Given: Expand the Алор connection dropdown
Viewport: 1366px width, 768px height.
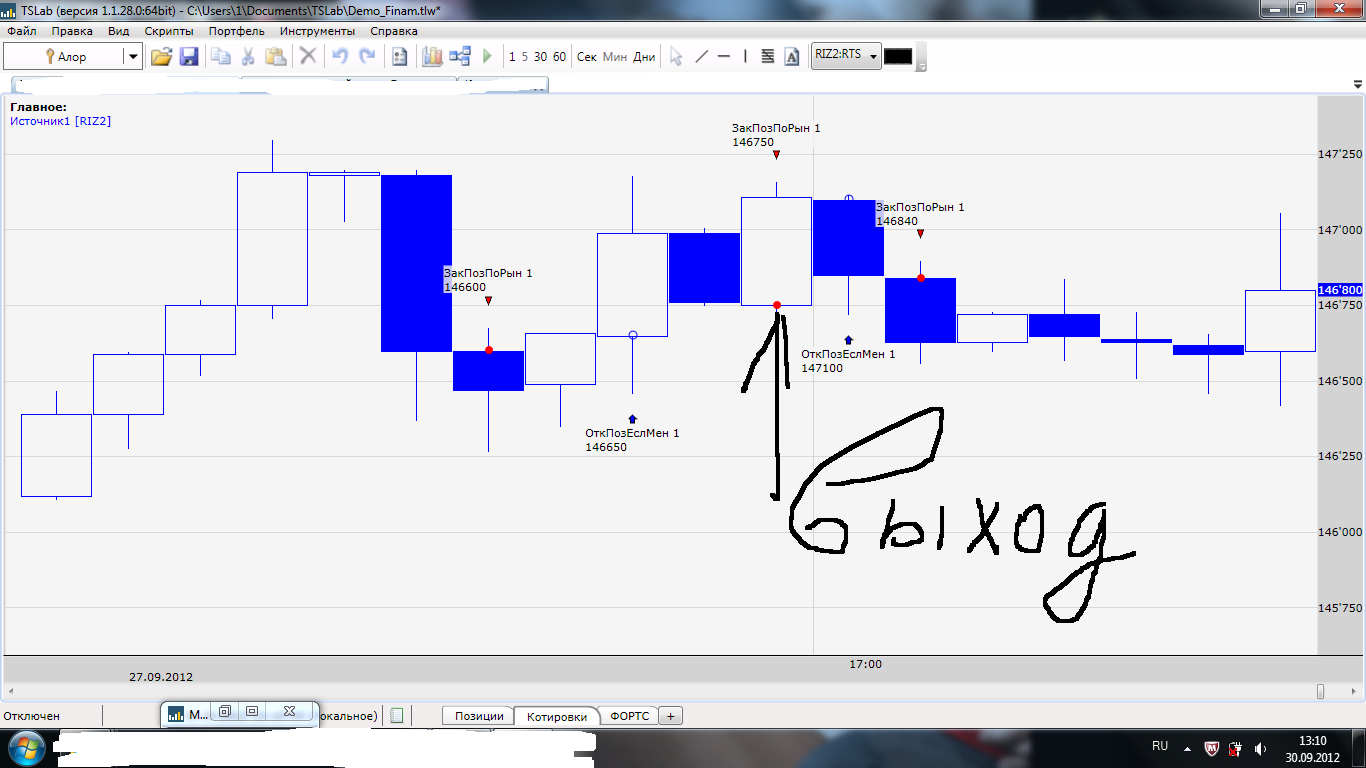Looking at the screenshot, I should coord(132,57).
